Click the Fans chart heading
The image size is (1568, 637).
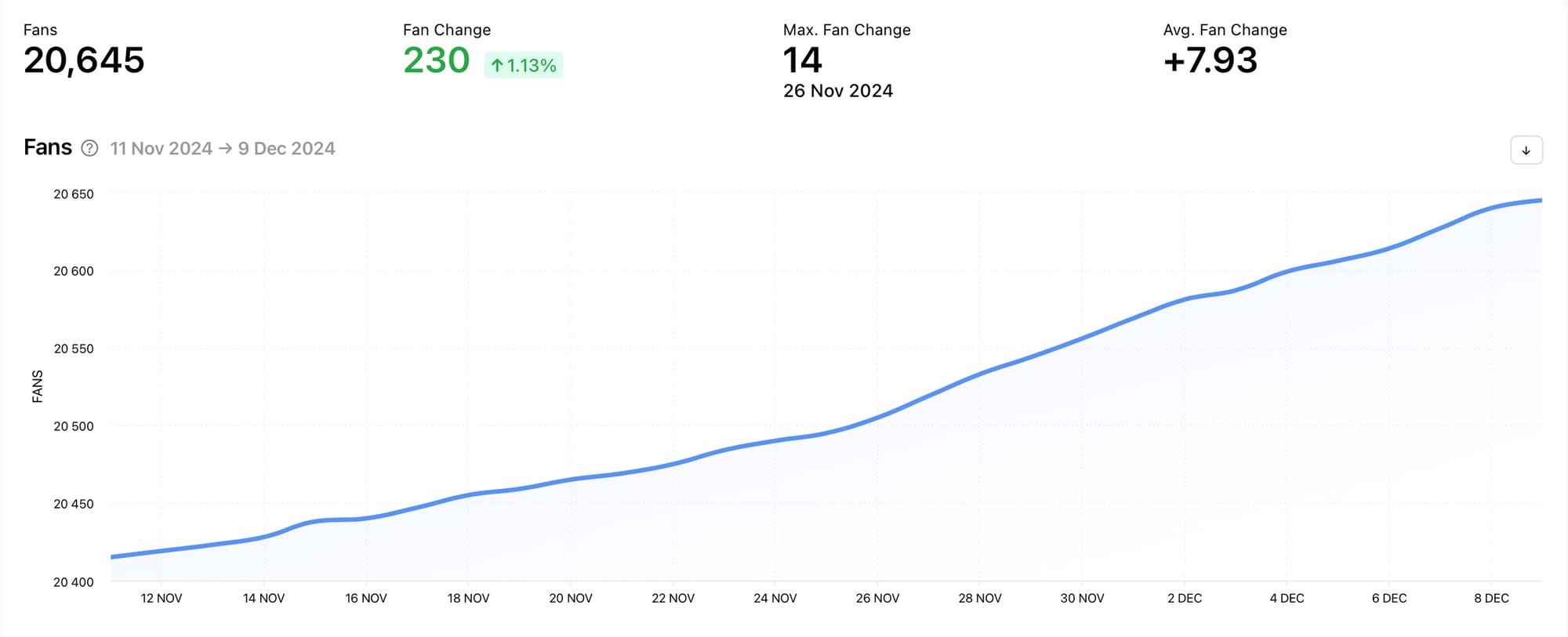[x=48, y=147]
